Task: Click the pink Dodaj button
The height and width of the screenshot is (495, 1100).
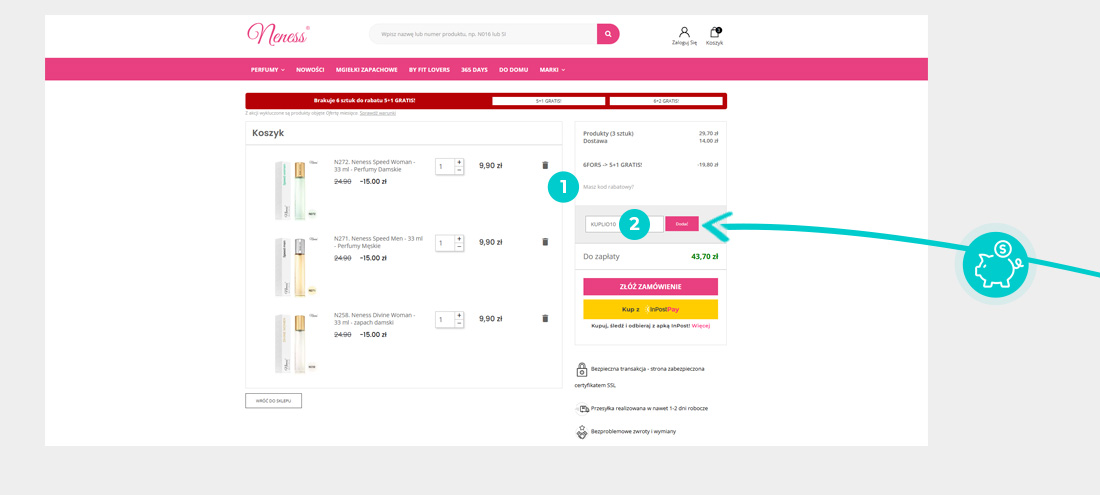Action: point(682,224)
